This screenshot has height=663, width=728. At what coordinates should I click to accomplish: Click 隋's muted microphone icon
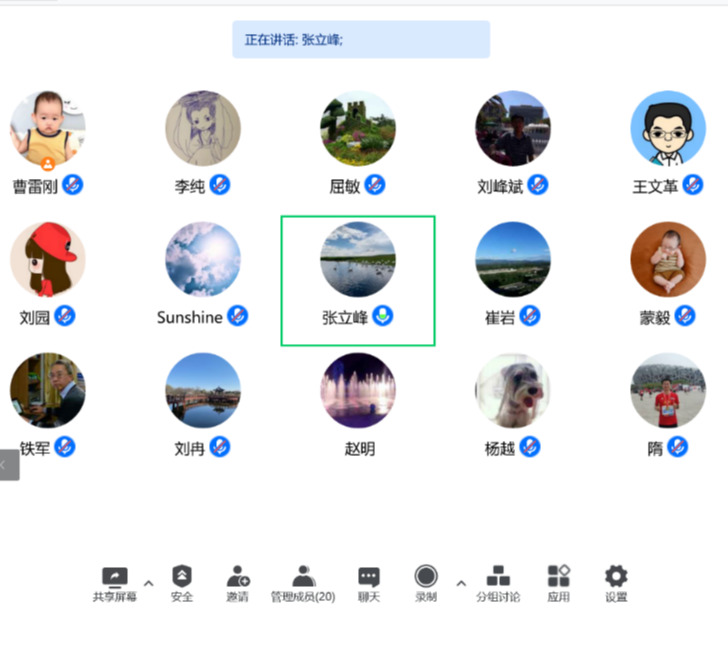677,447
